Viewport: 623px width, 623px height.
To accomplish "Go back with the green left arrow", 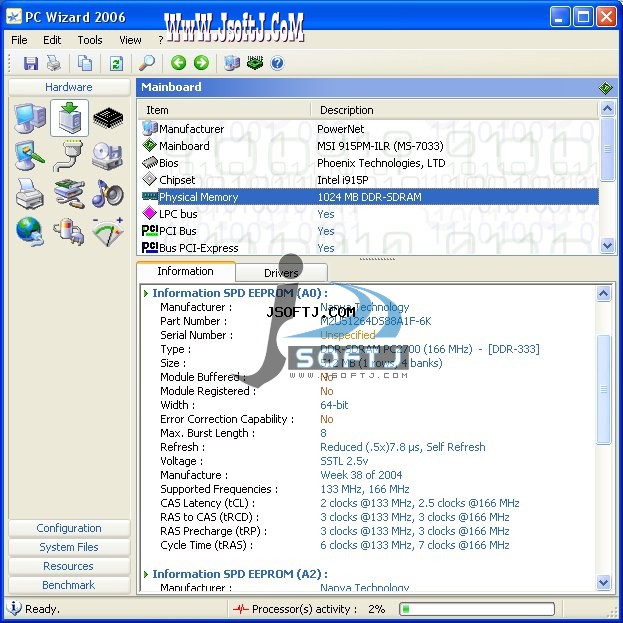I will point(178,63).
